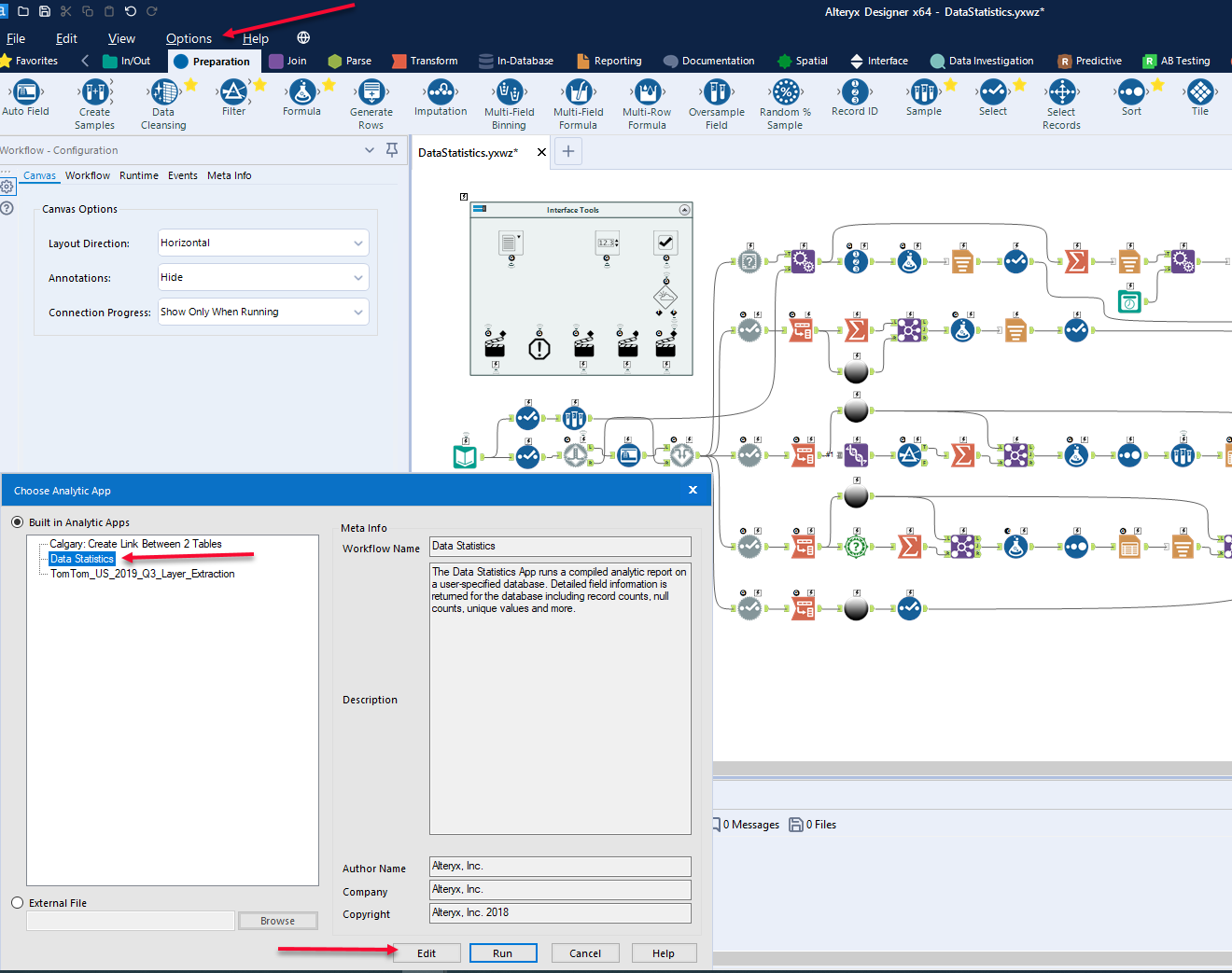The height and width of the screenshot is (973, 1232).
Task: Run the Data Statistics app
Action: click(x=503, y=952)
